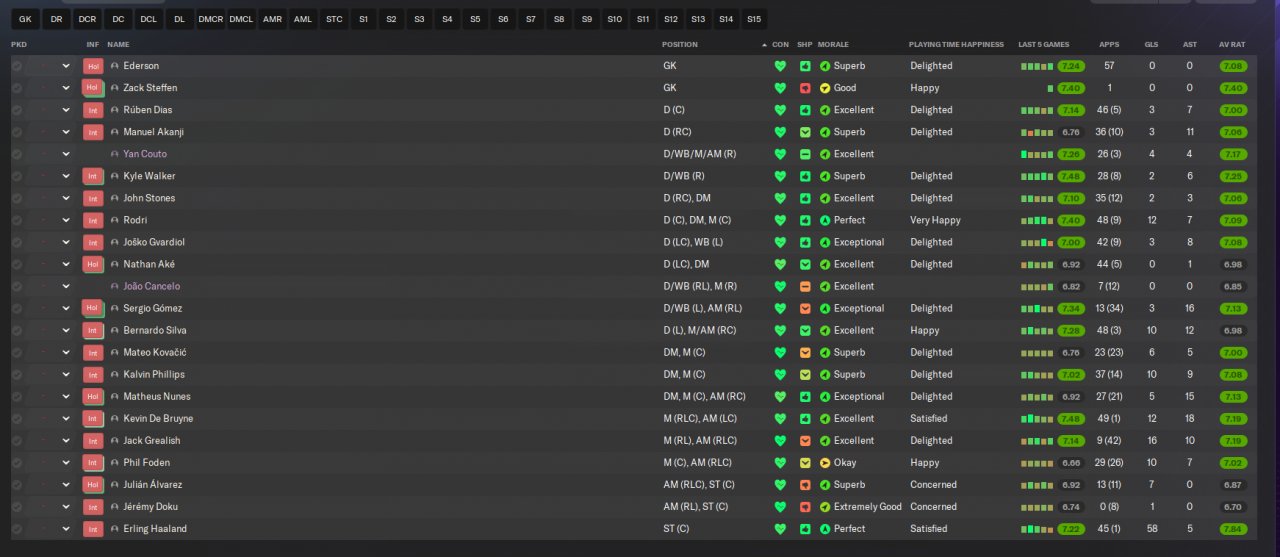The width and height of the screenshot is (1280, 557).
Task: Click Joško Gvardiol's Exceptional morale icon
Action: point(825,242)
